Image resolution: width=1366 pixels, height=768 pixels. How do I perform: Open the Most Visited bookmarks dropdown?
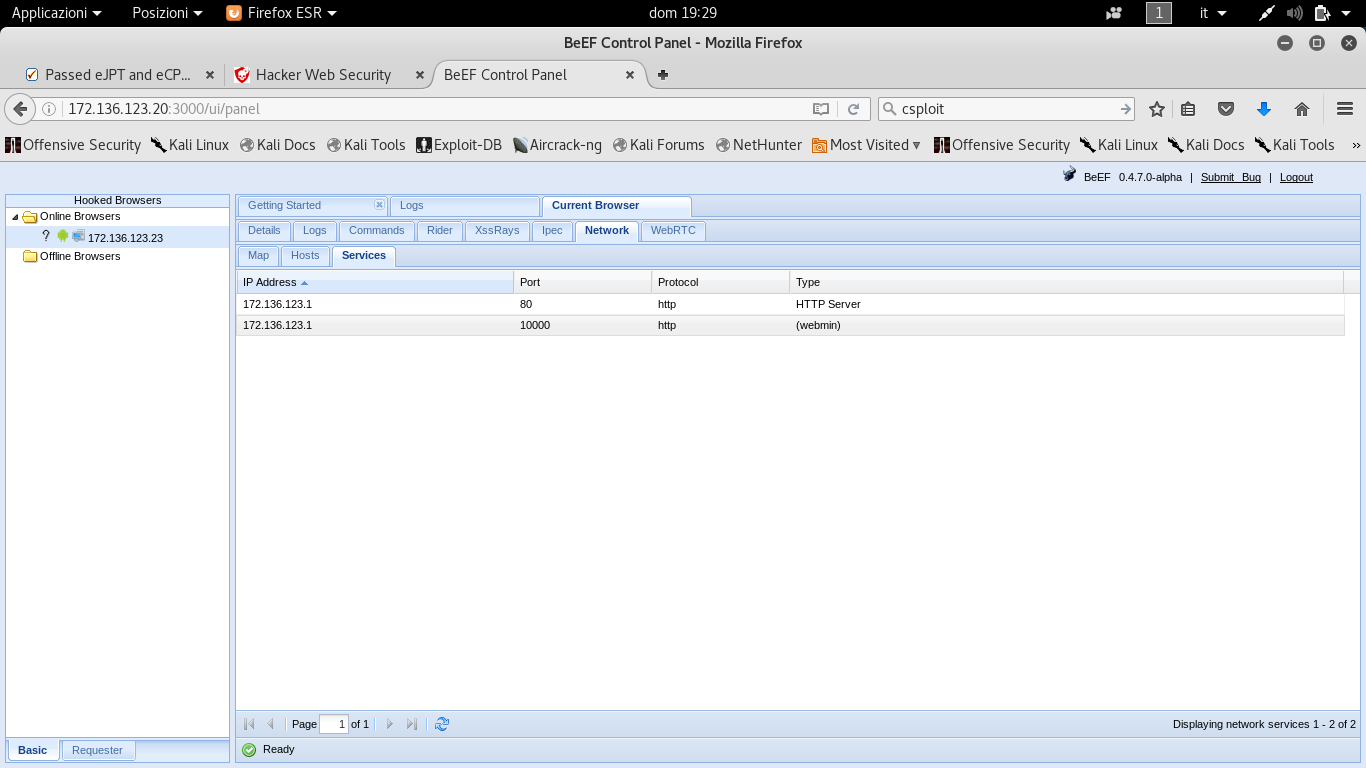point(866,145)
